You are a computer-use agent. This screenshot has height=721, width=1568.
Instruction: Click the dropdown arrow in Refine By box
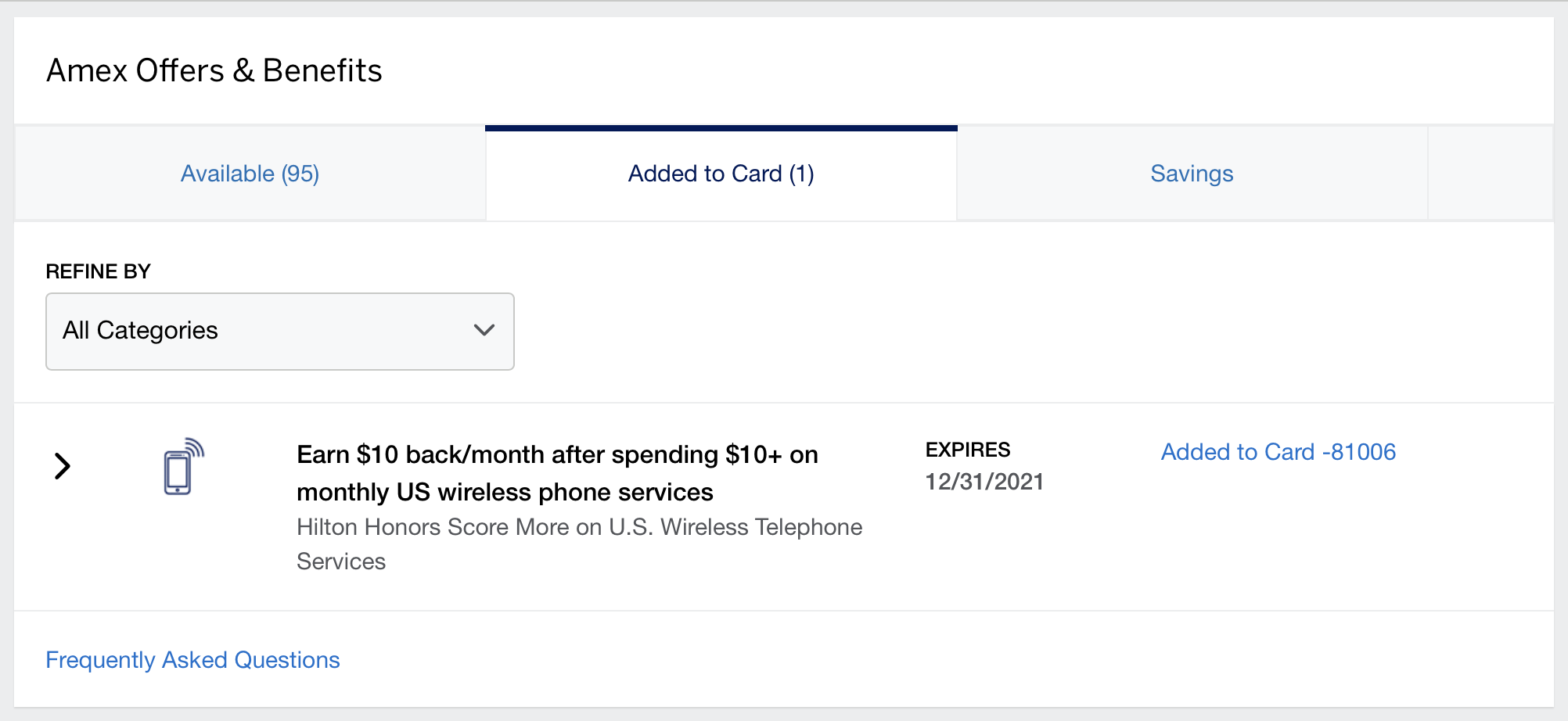484,331
